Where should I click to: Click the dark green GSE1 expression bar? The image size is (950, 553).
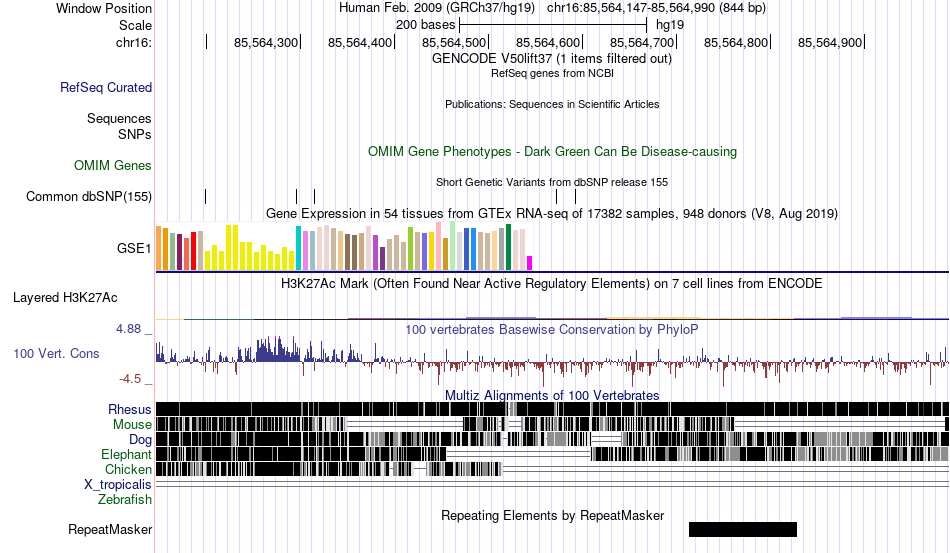tap(508, 247)
